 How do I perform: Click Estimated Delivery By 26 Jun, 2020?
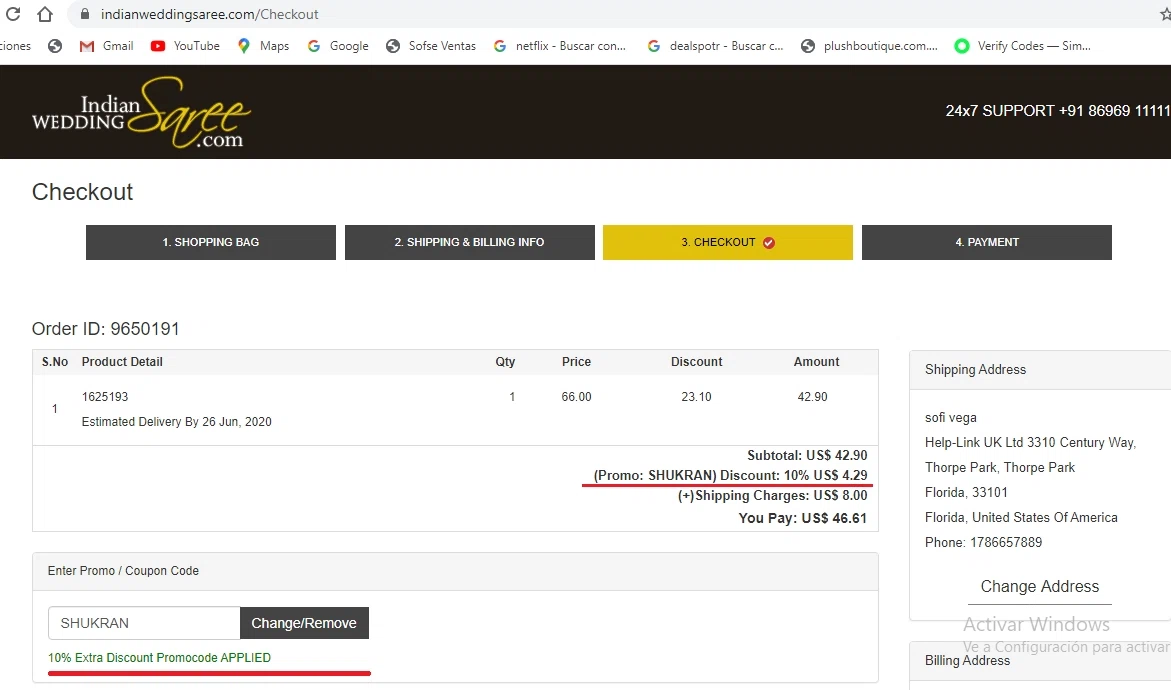(x=176, y=421)
